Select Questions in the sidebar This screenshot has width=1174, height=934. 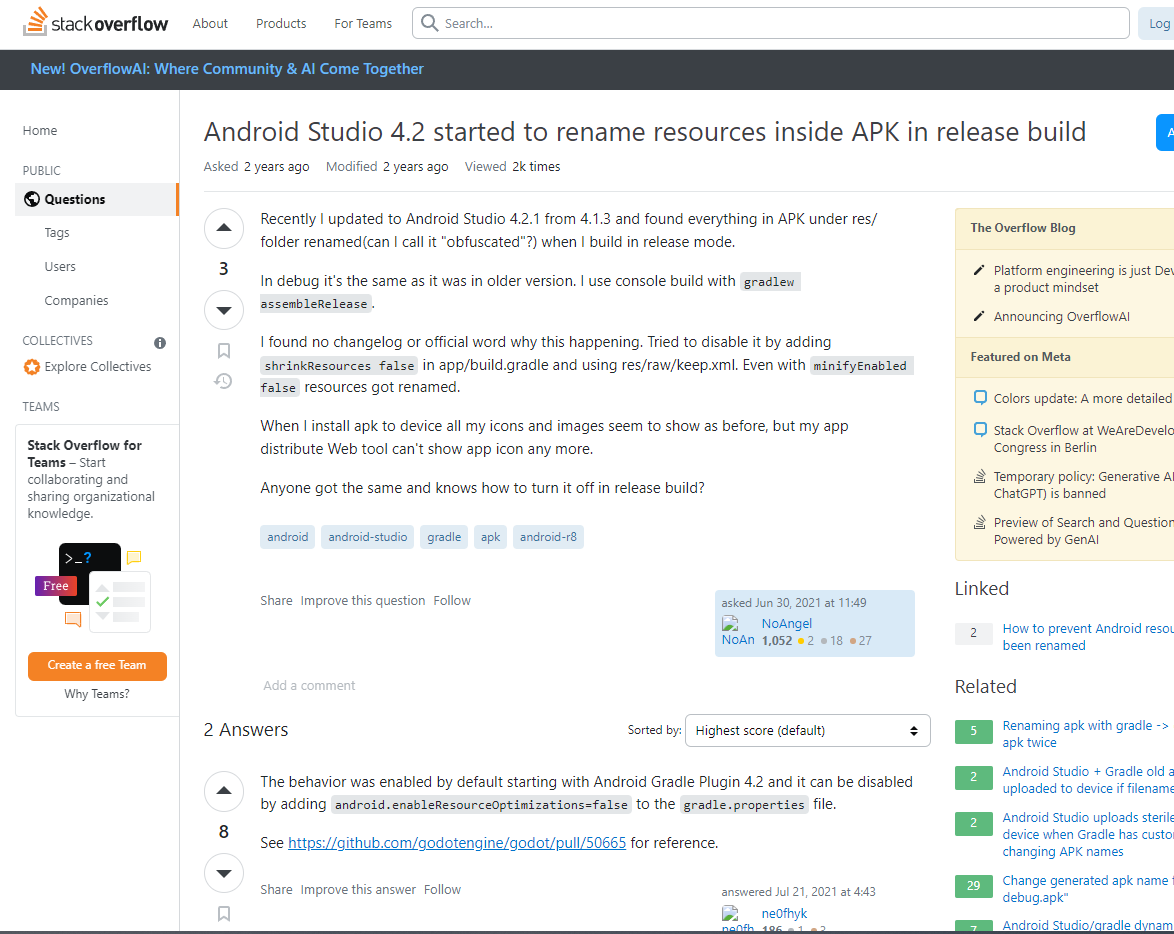point(97,199)
